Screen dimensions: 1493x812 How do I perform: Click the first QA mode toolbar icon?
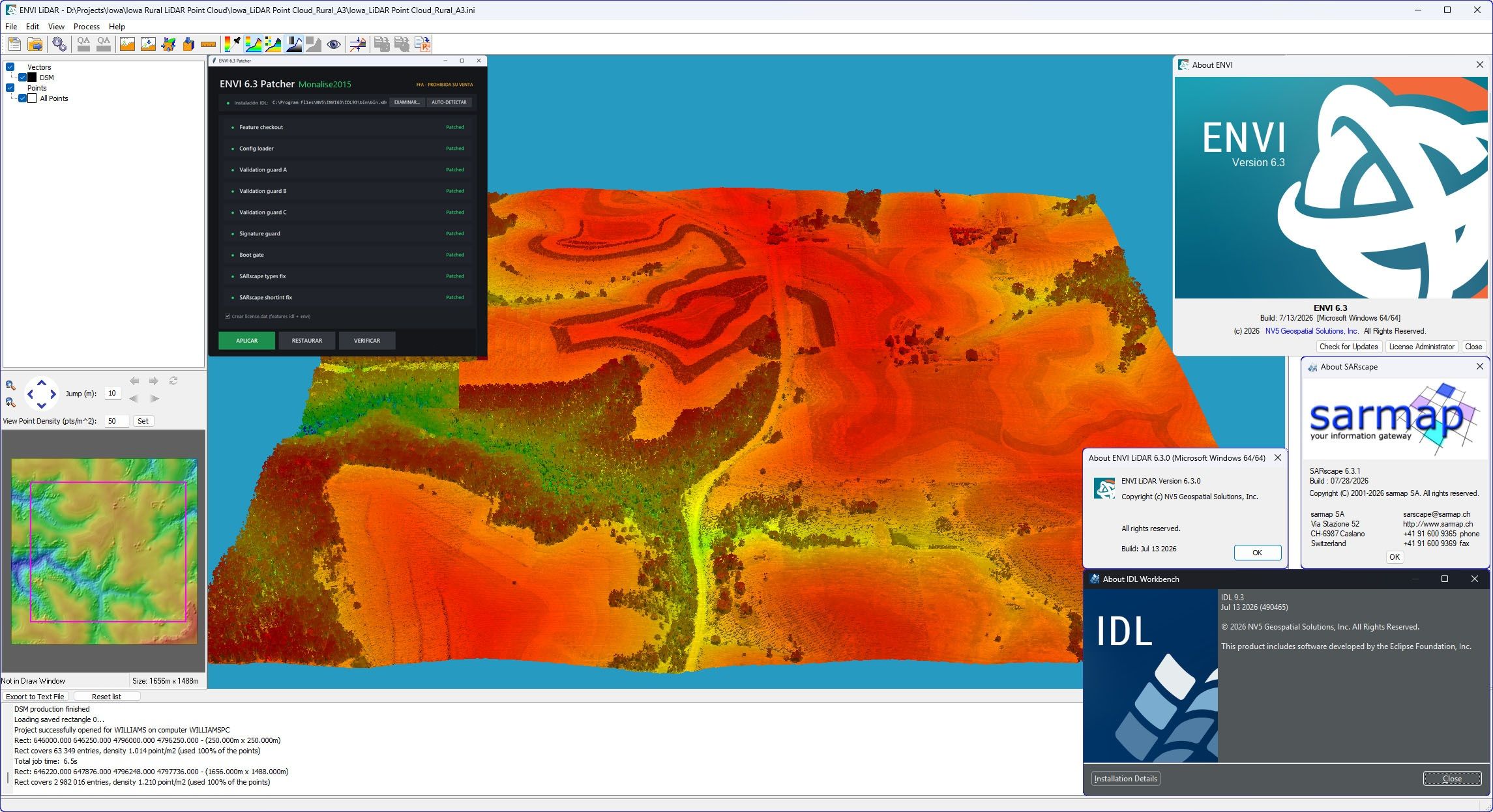83,44
